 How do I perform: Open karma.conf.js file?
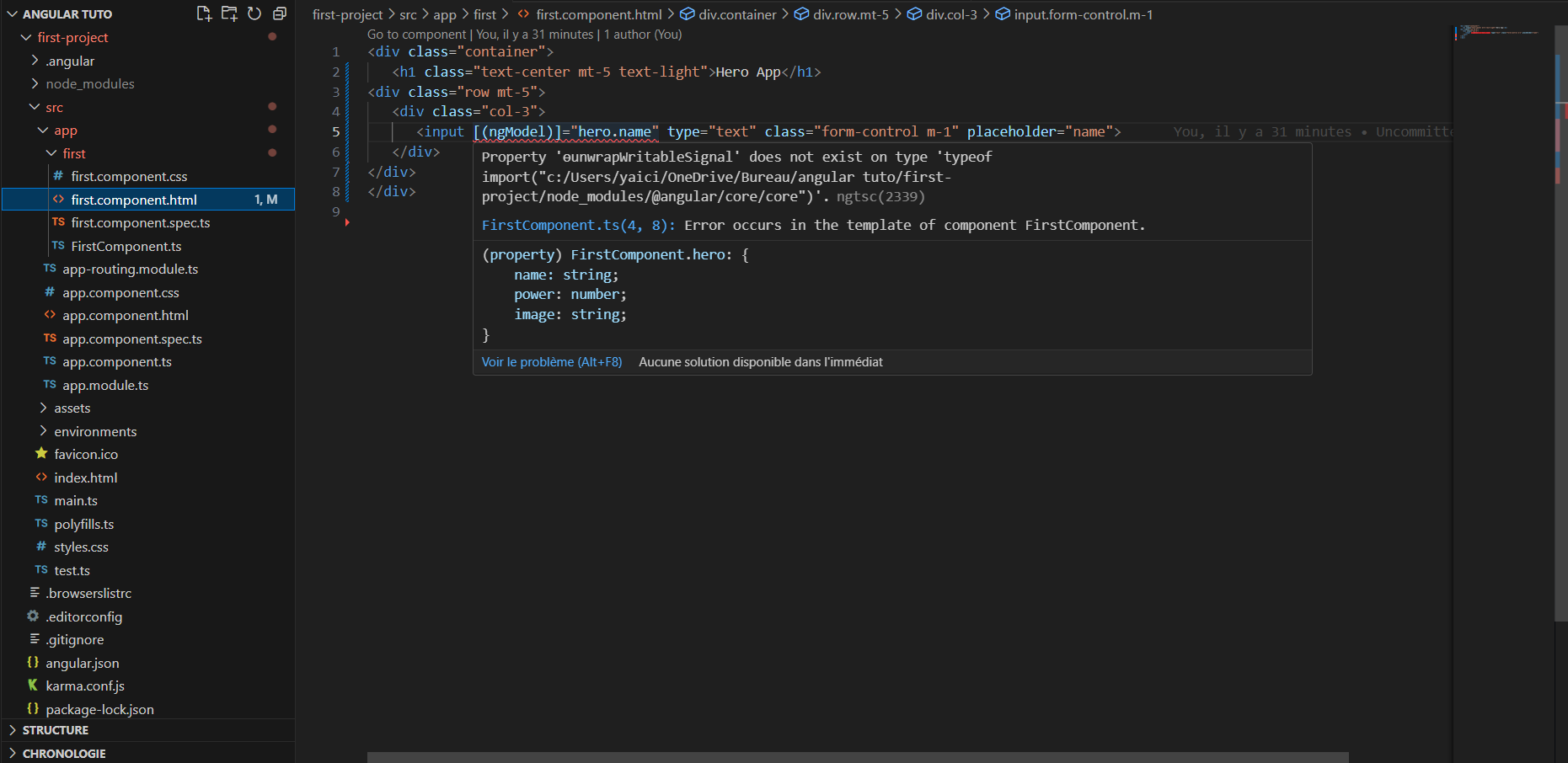coord(85,686)
